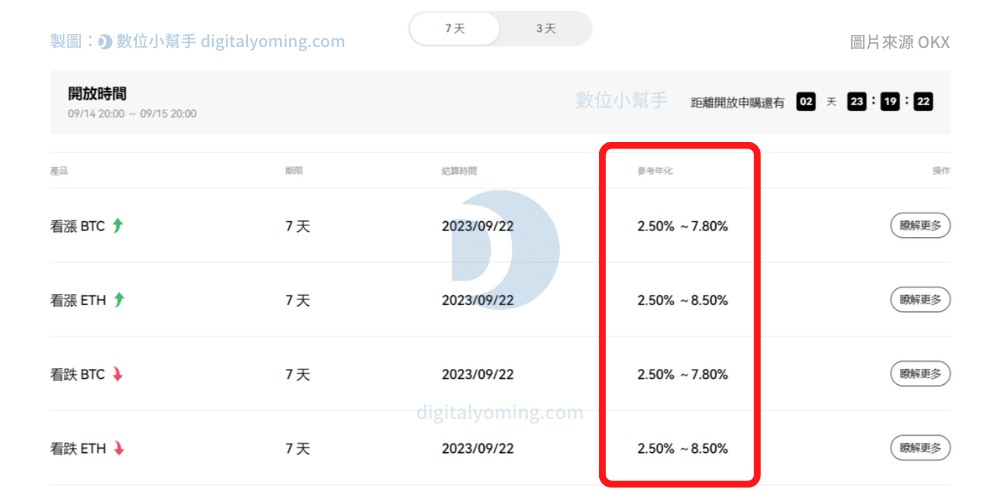Switch to the 3天 tab
The width and height of the screenshot is (1000, 500).
tap(545, 29)
